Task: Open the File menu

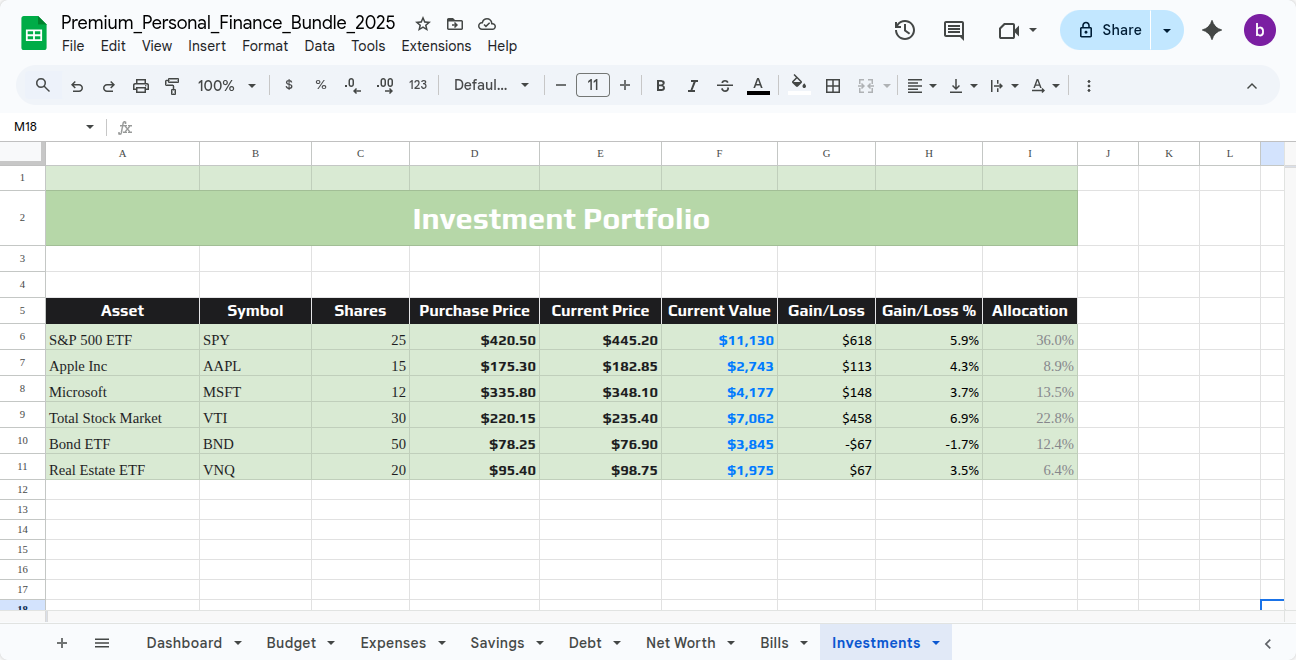Action: point(73,46)
